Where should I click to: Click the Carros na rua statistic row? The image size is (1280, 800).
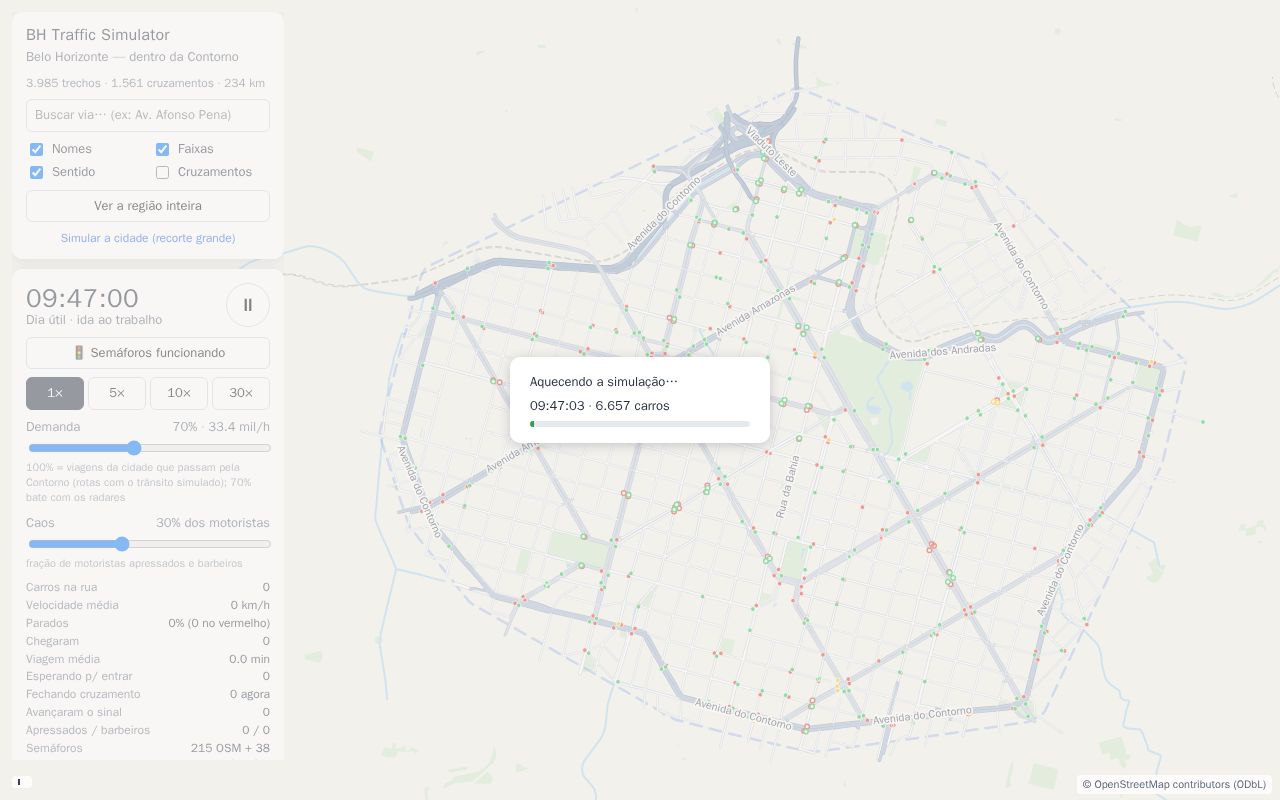point(148,587)
